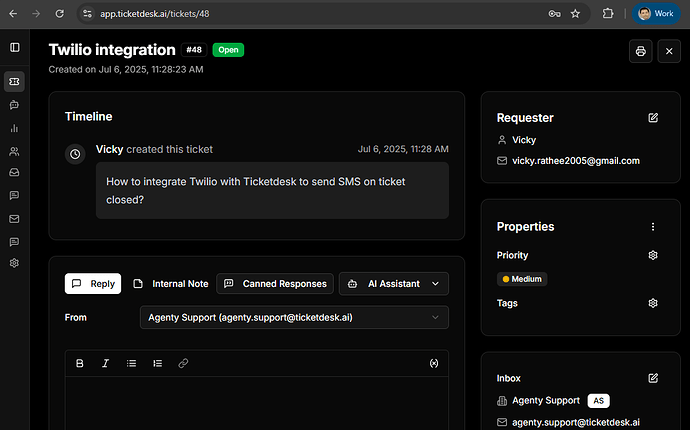Expand the AI Assistant dropdown
690x430 pixels.
pyautogui.click(x=394, y=283)
